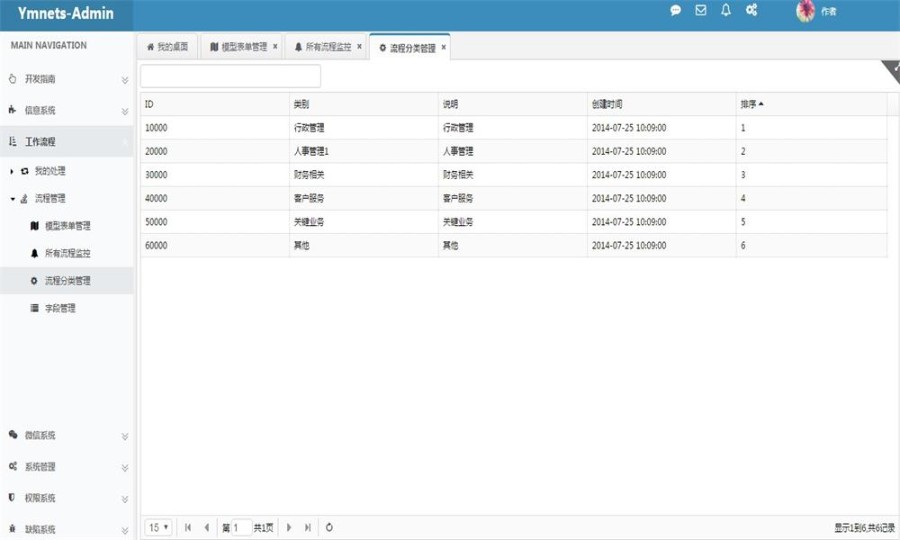Open the notifications bell icon in header
Viewport: 900px width, 540px height.
pos(726,10)
